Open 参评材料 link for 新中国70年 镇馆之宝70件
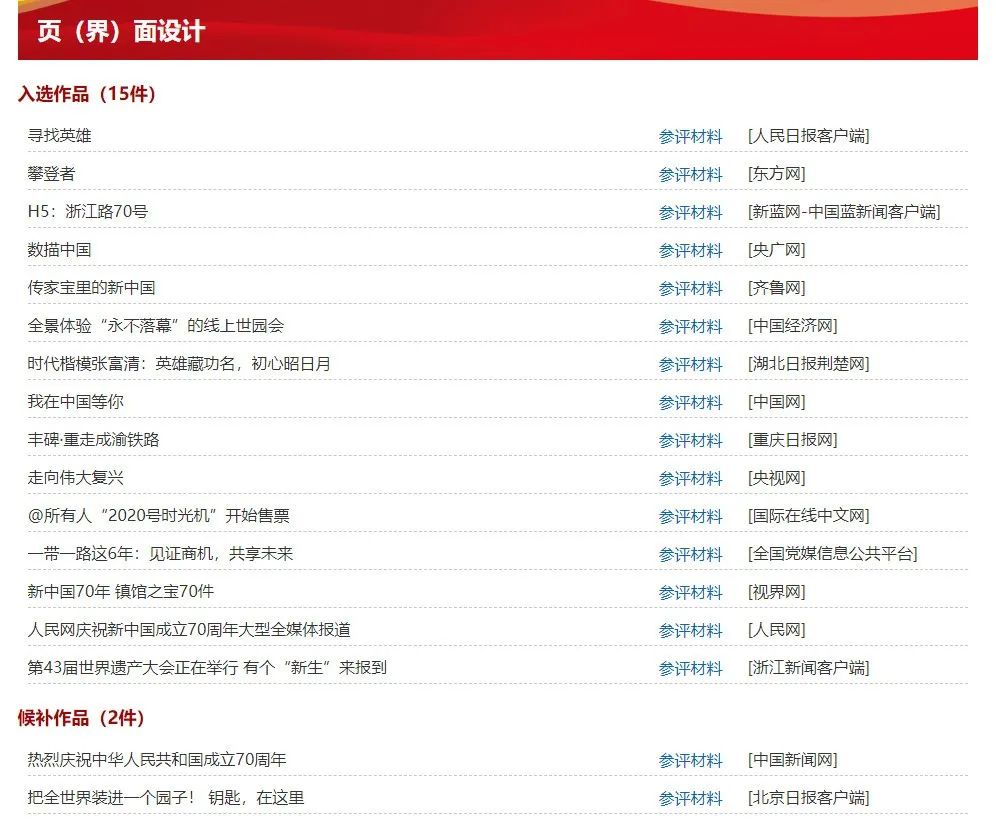 (x=690, y=593)
